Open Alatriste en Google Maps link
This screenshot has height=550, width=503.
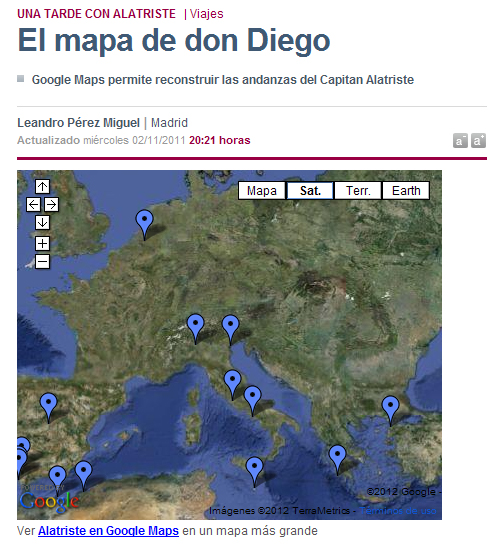point(108,531)
